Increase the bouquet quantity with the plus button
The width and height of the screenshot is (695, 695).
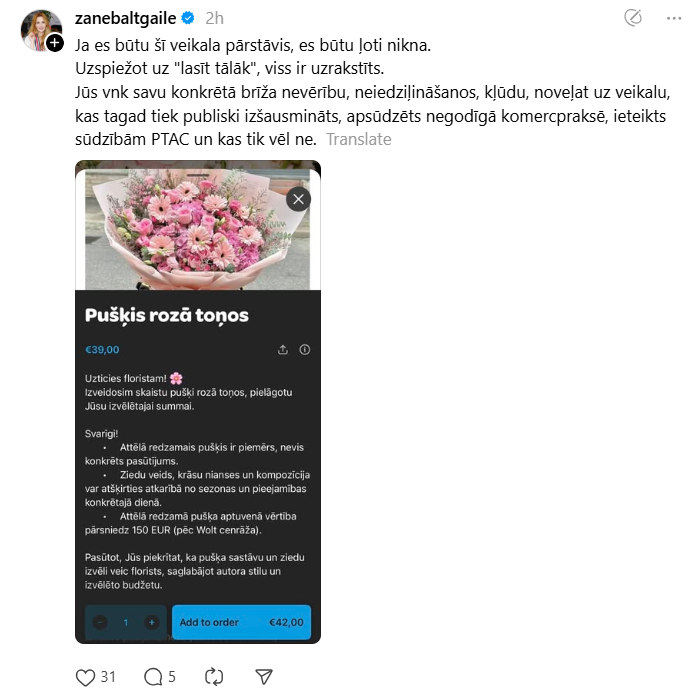[152, 622]
